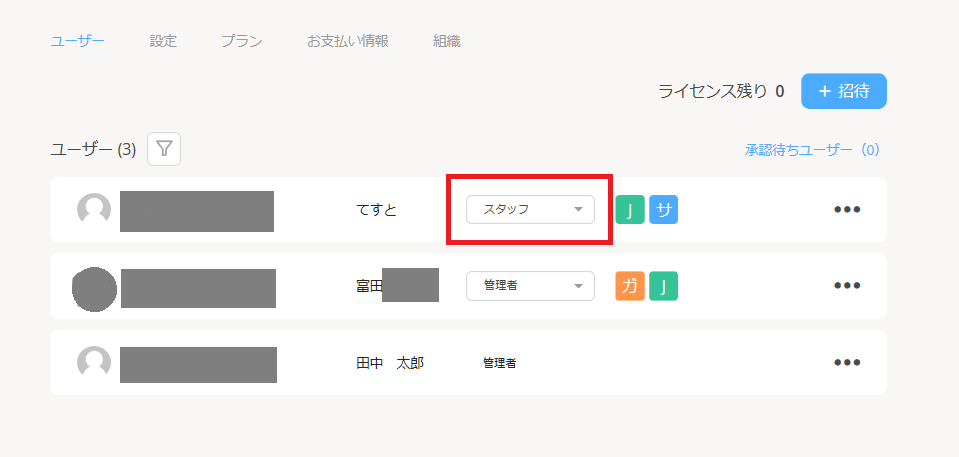Open the user filter funnel icon
The height and width of the screenshot is (457, 959).
[164, 149]
